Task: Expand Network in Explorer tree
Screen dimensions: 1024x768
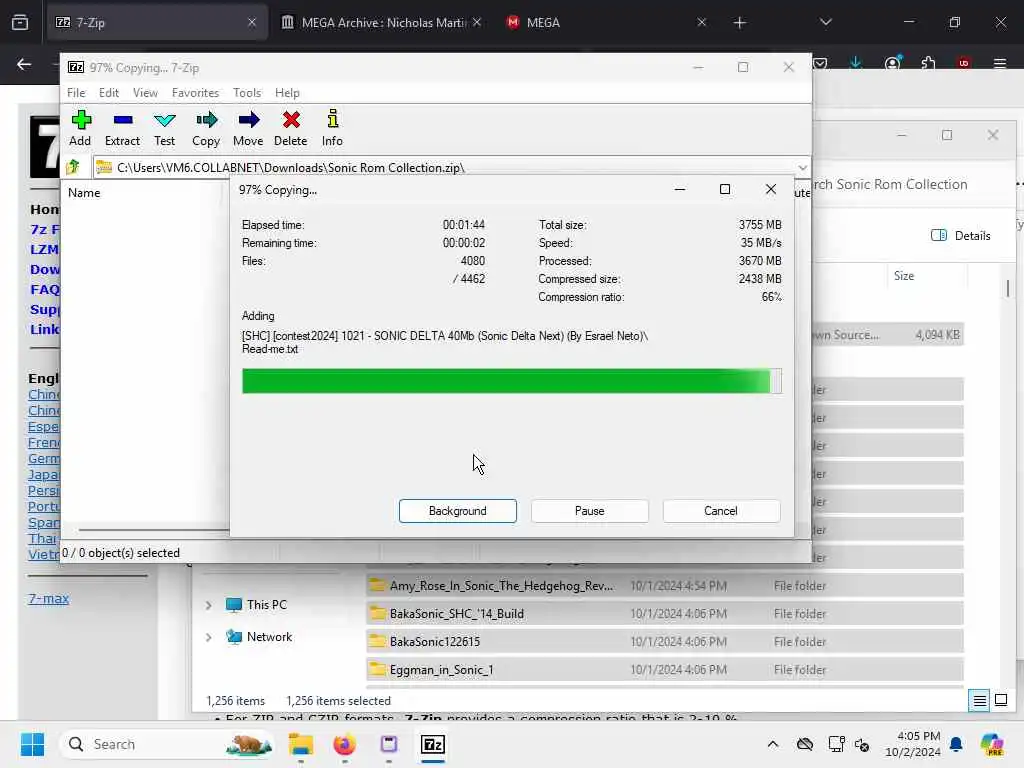Action: pos(208,637)
